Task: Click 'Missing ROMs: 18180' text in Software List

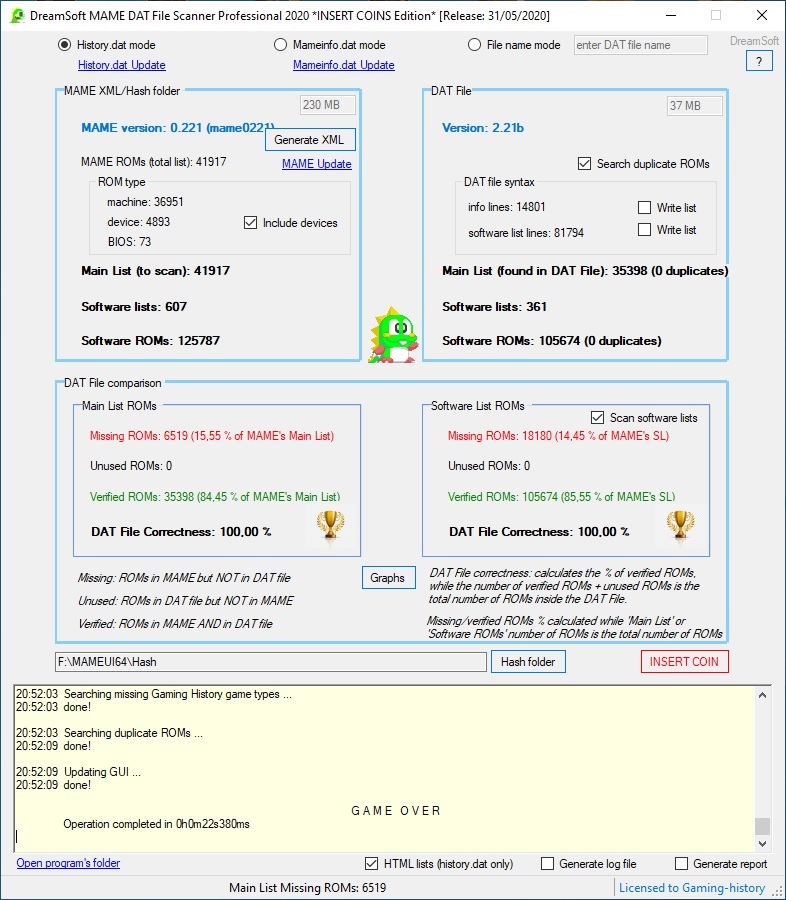Action: tap(500, 436)
